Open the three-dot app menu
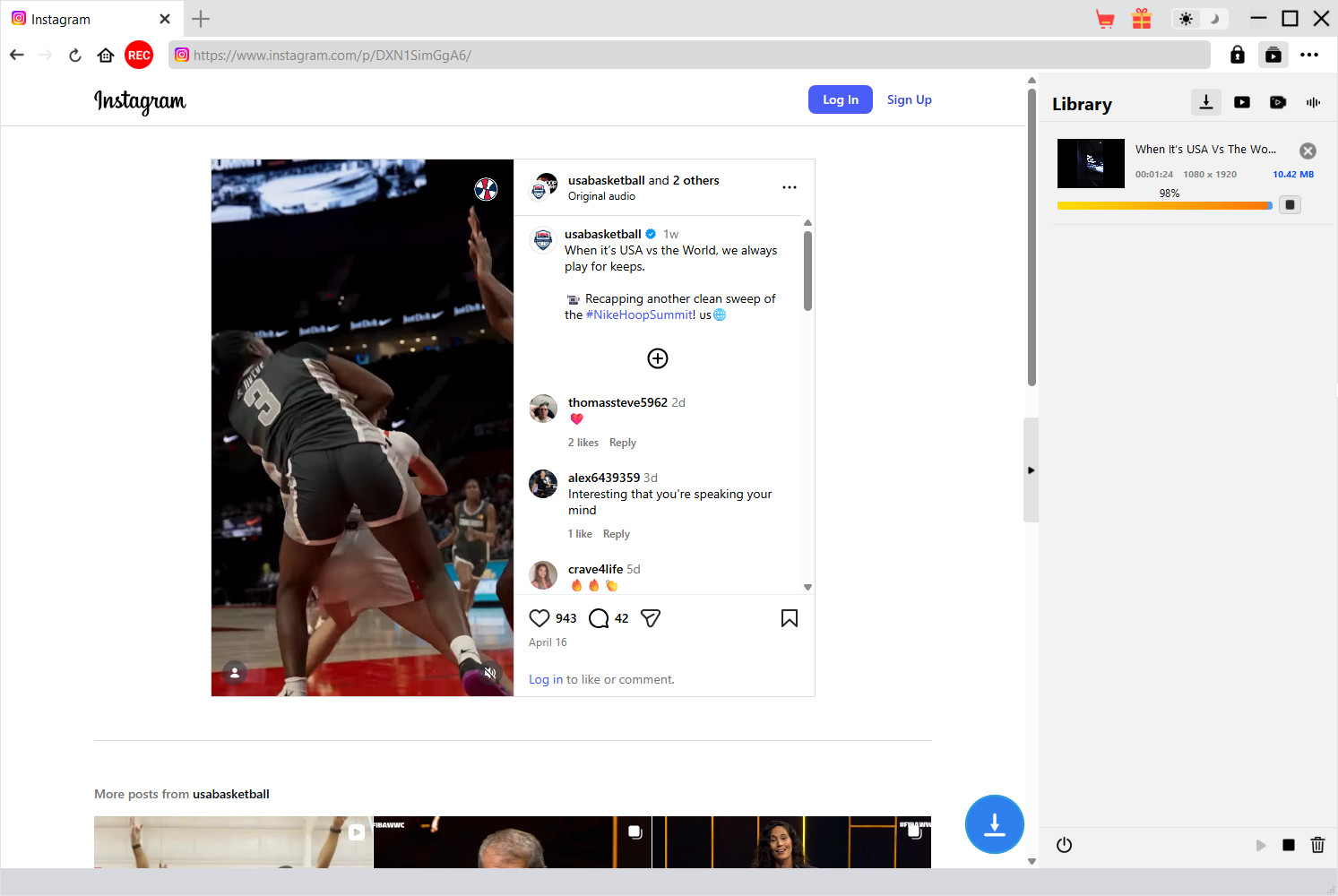This screenshot has width=1338, height=896. click(1309, 55)
